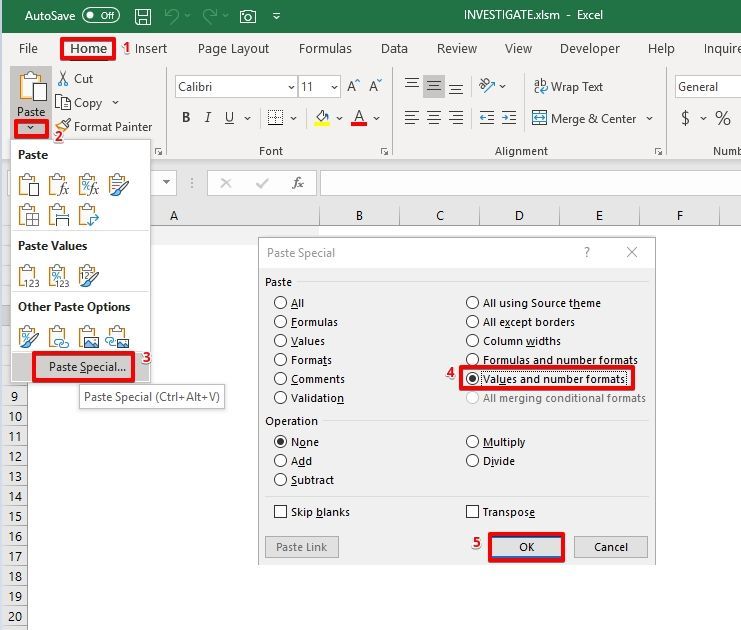The height and width of the screenshot is (630, 741).
Task: Click the Redo arrow icon
Action: click(x=210, y=16)
